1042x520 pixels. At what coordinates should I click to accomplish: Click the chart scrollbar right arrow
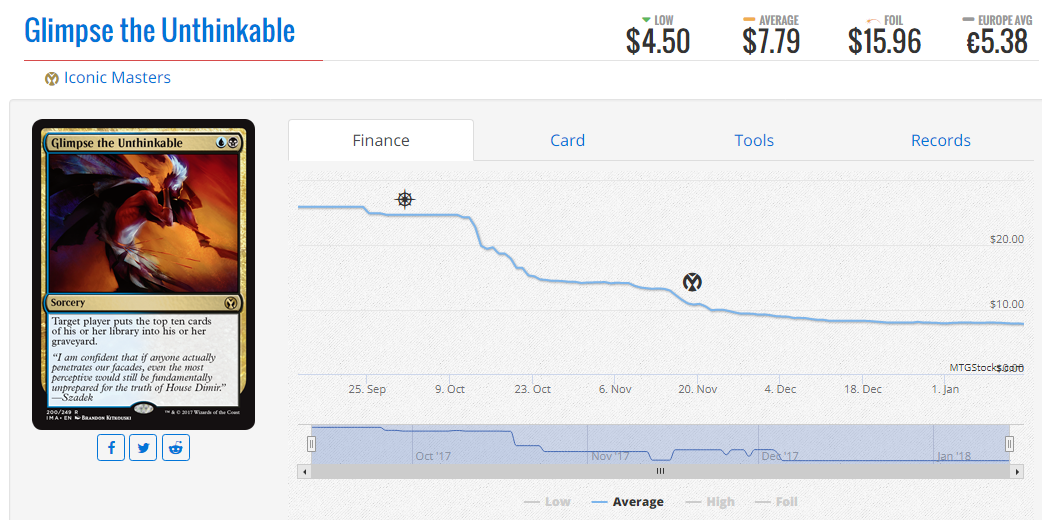pos(1017,471)
